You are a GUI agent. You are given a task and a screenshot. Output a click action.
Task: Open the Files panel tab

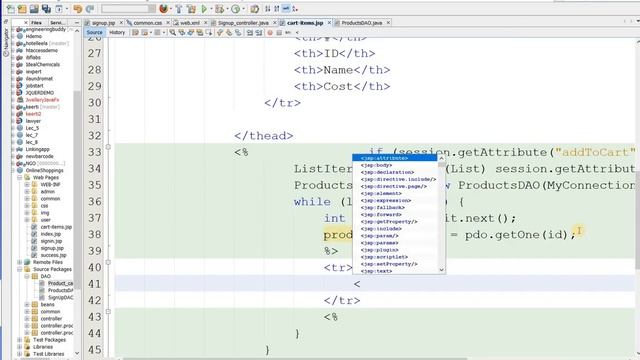pos(36,23)
